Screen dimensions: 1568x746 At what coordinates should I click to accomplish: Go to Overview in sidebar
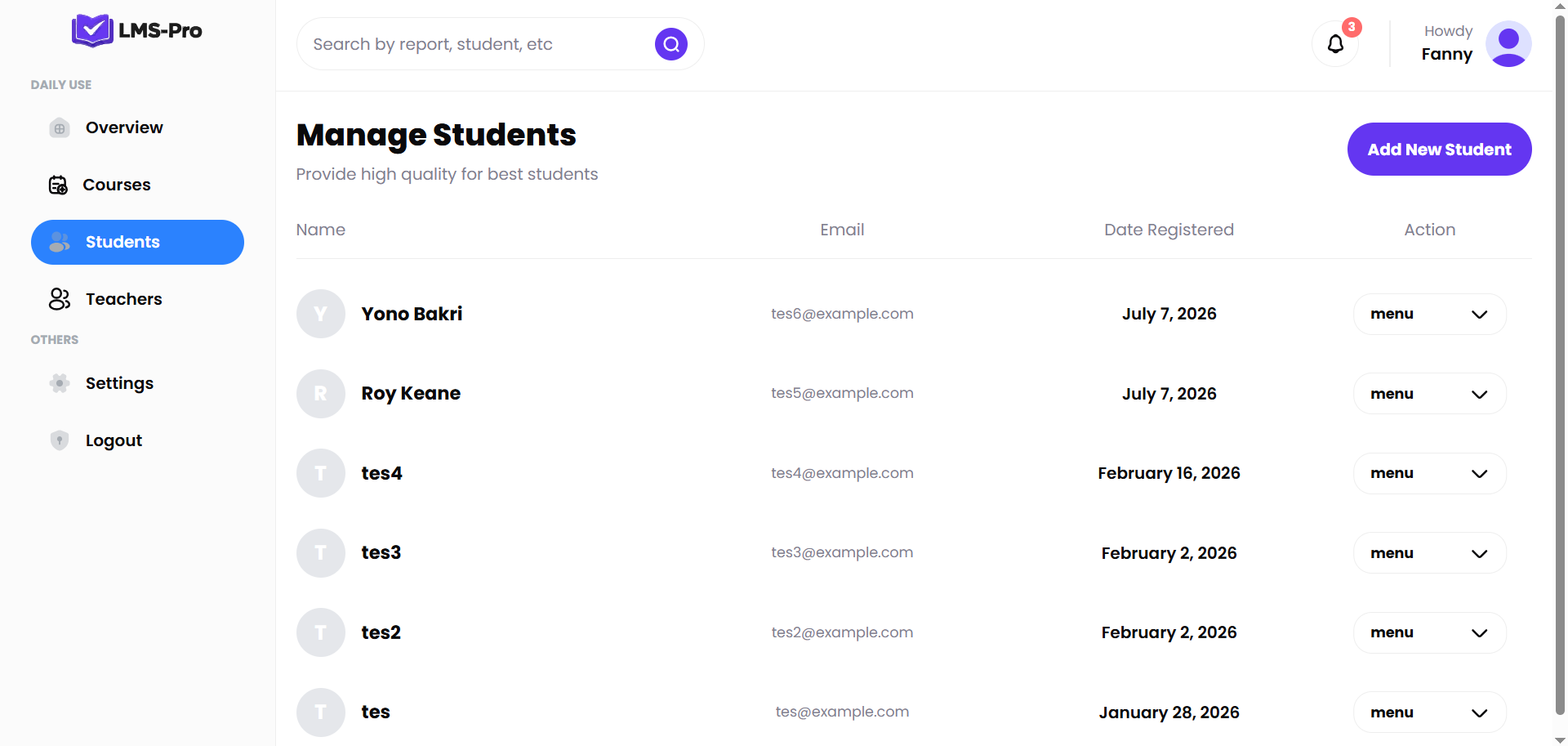point(137,127)
